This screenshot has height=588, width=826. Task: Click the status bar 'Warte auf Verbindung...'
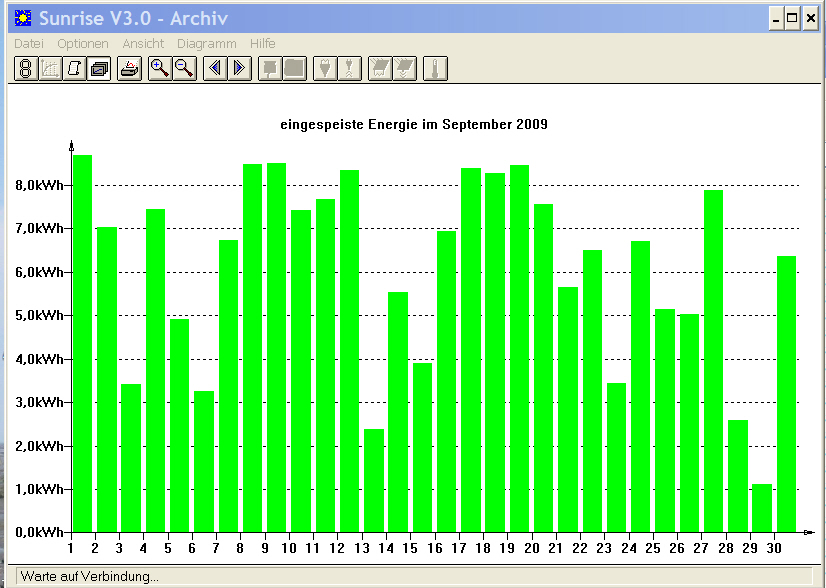tap(90, 576)
